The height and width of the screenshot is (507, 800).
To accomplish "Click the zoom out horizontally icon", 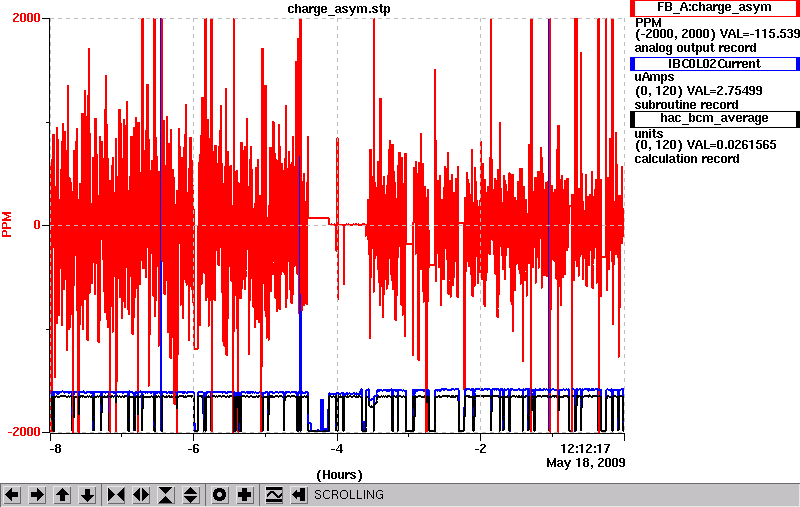I will [141, 495].
